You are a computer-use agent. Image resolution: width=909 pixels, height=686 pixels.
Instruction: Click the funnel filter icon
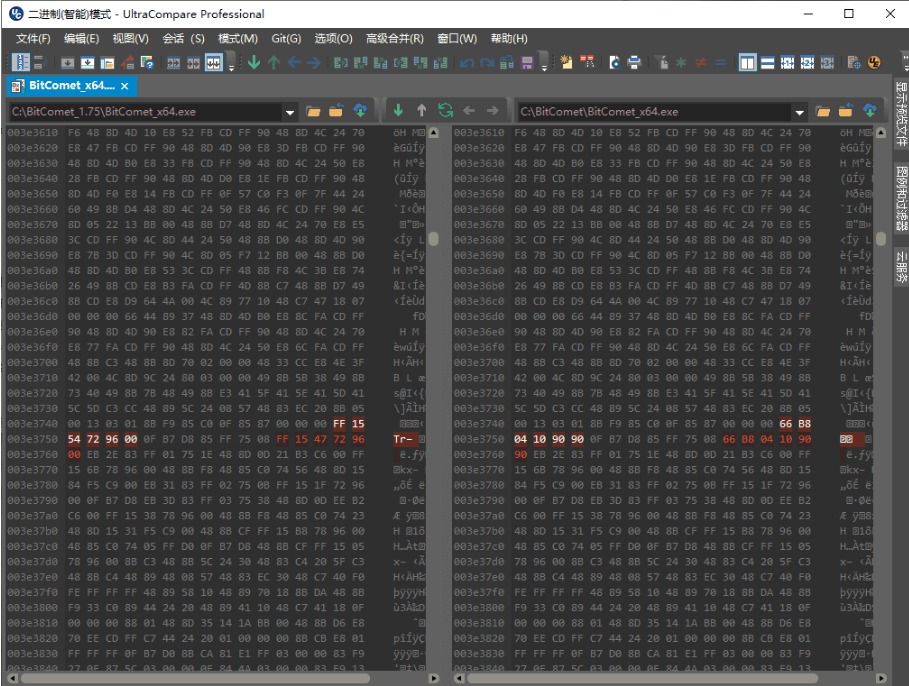661,62
